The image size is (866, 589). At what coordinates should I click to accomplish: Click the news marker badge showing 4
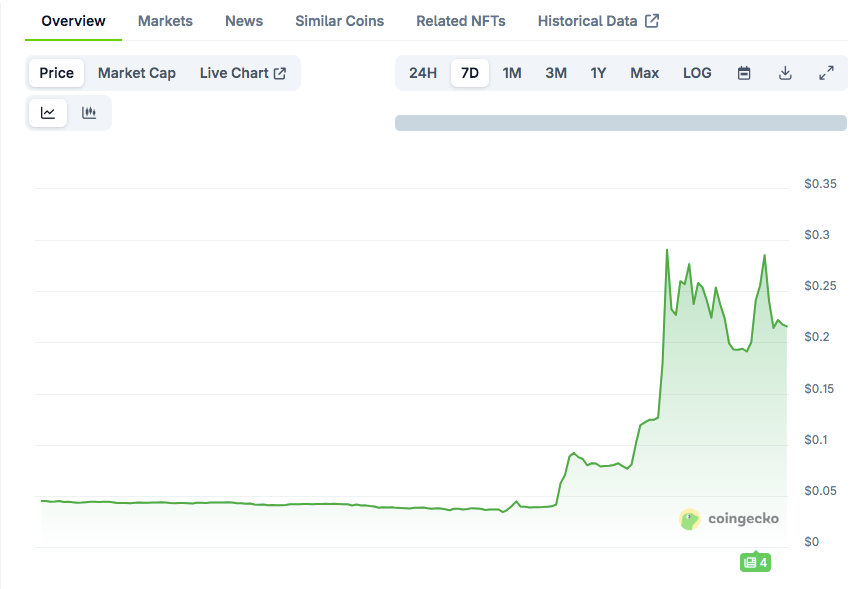click(756, 562)
